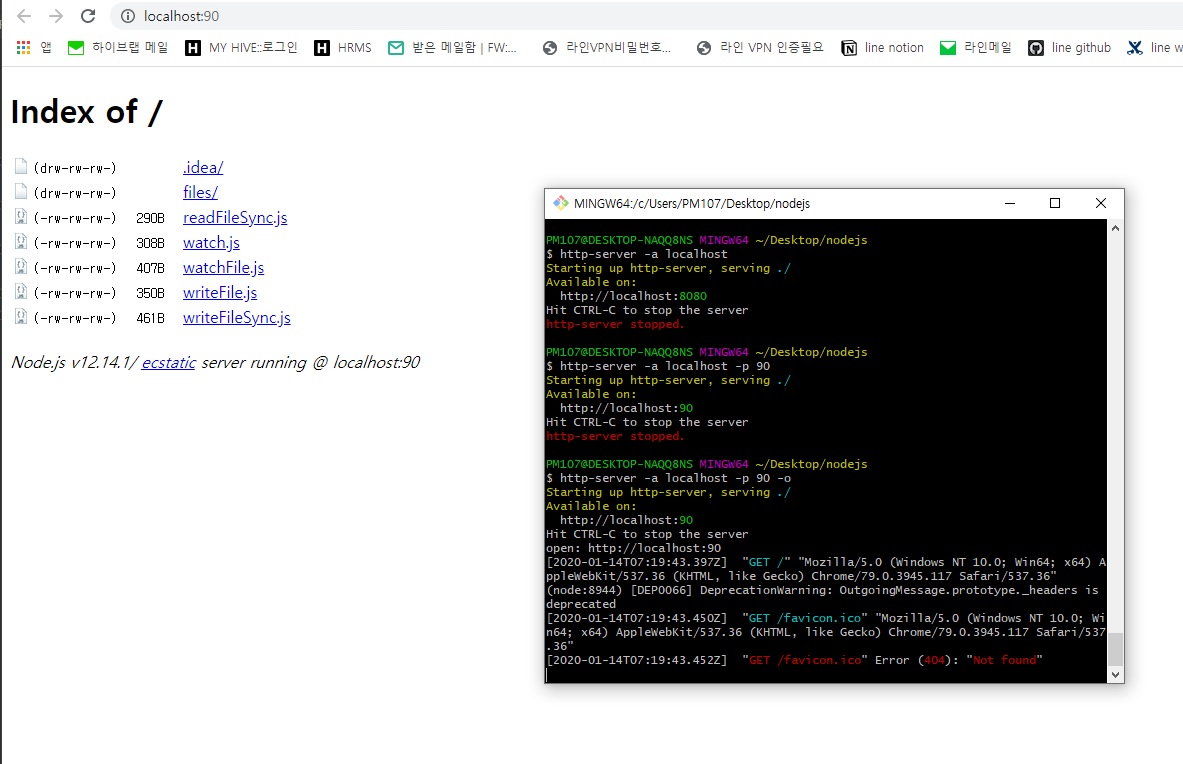
Task: Click the browser forward arrow
Action: 56,16
